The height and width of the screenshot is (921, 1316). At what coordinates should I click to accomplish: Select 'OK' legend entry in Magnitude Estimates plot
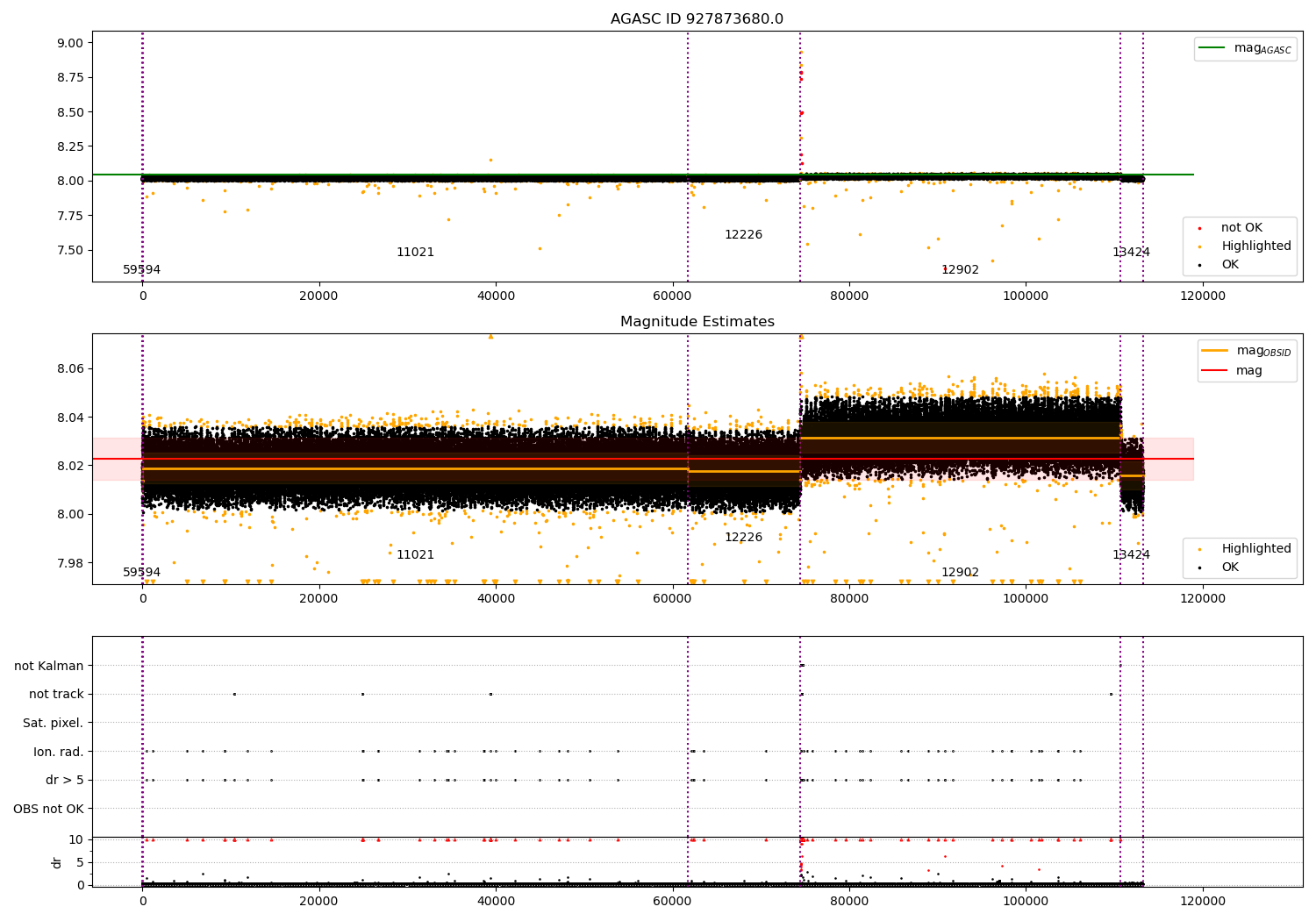click(x=1230, y=568)
